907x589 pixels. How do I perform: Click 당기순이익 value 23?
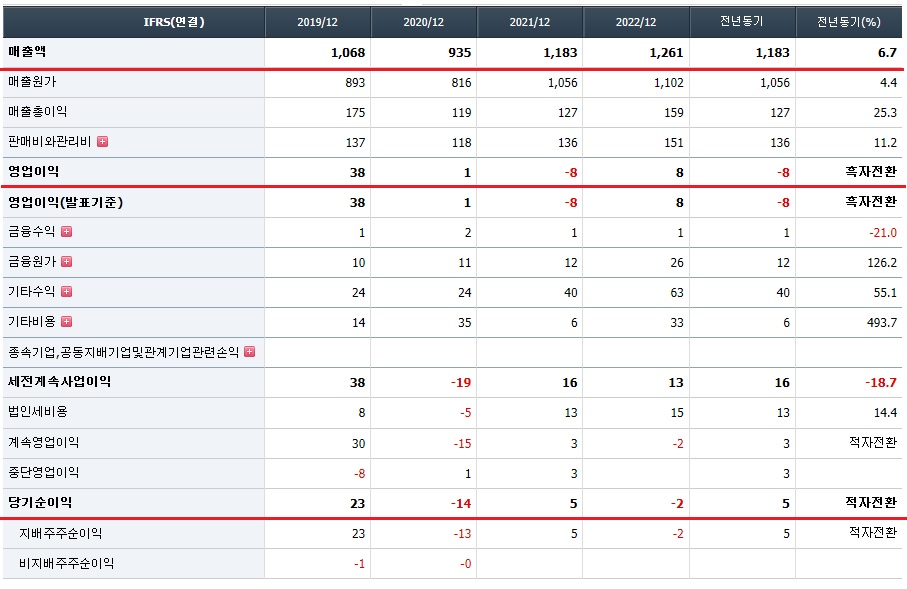click(357, 503)
